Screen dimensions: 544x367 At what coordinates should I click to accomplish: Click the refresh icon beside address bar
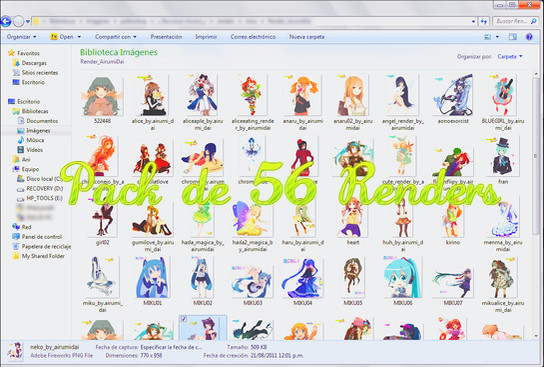pyautogui.click(x=484, y=22)
